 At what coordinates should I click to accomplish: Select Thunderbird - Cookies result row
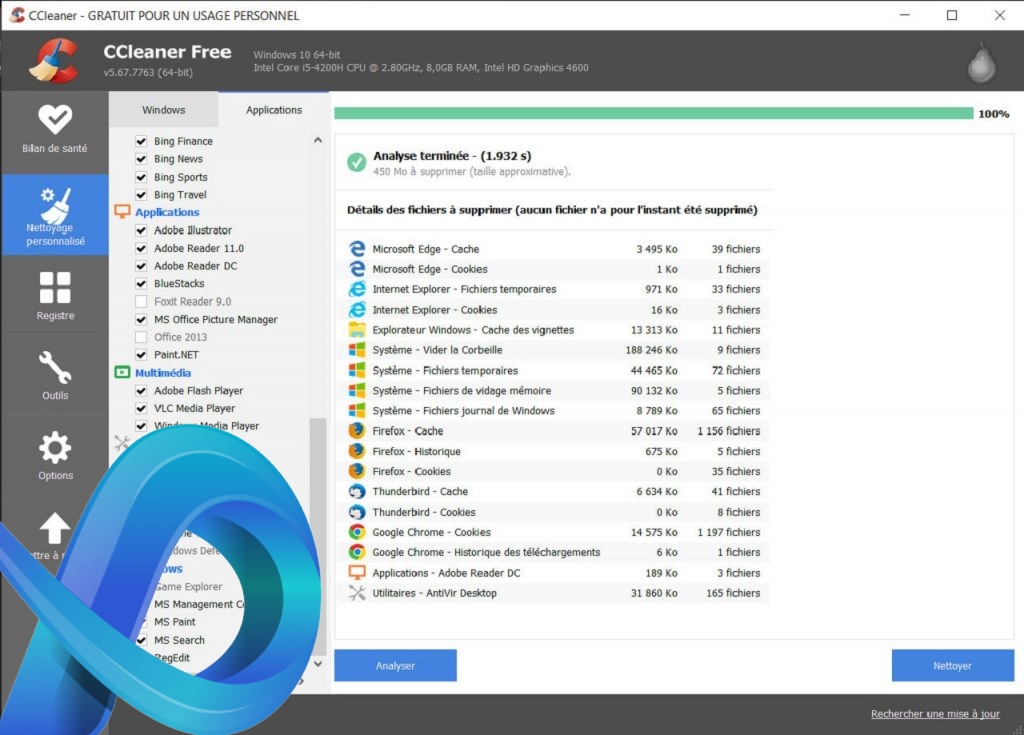click(x=554, y=512)
